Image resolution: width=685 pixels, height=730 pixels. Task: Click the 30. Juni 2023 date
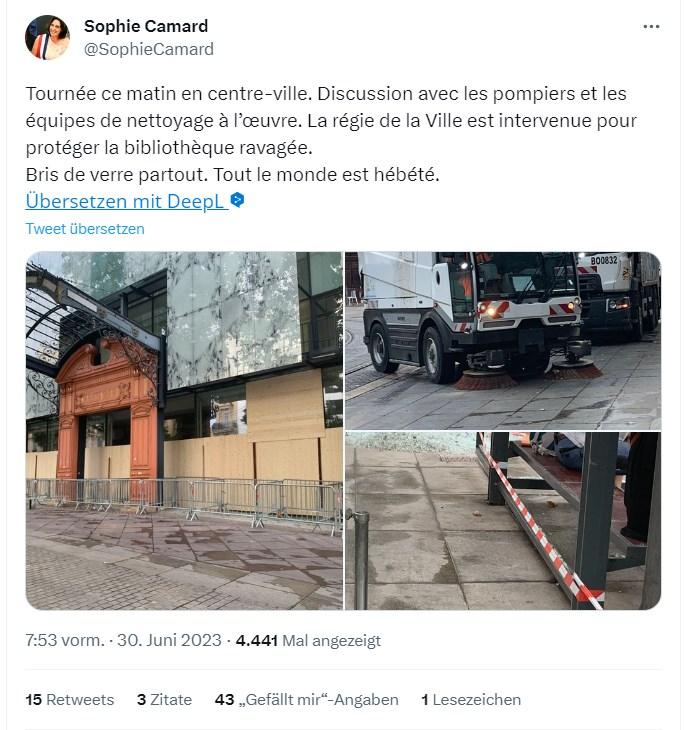[169, 640]
